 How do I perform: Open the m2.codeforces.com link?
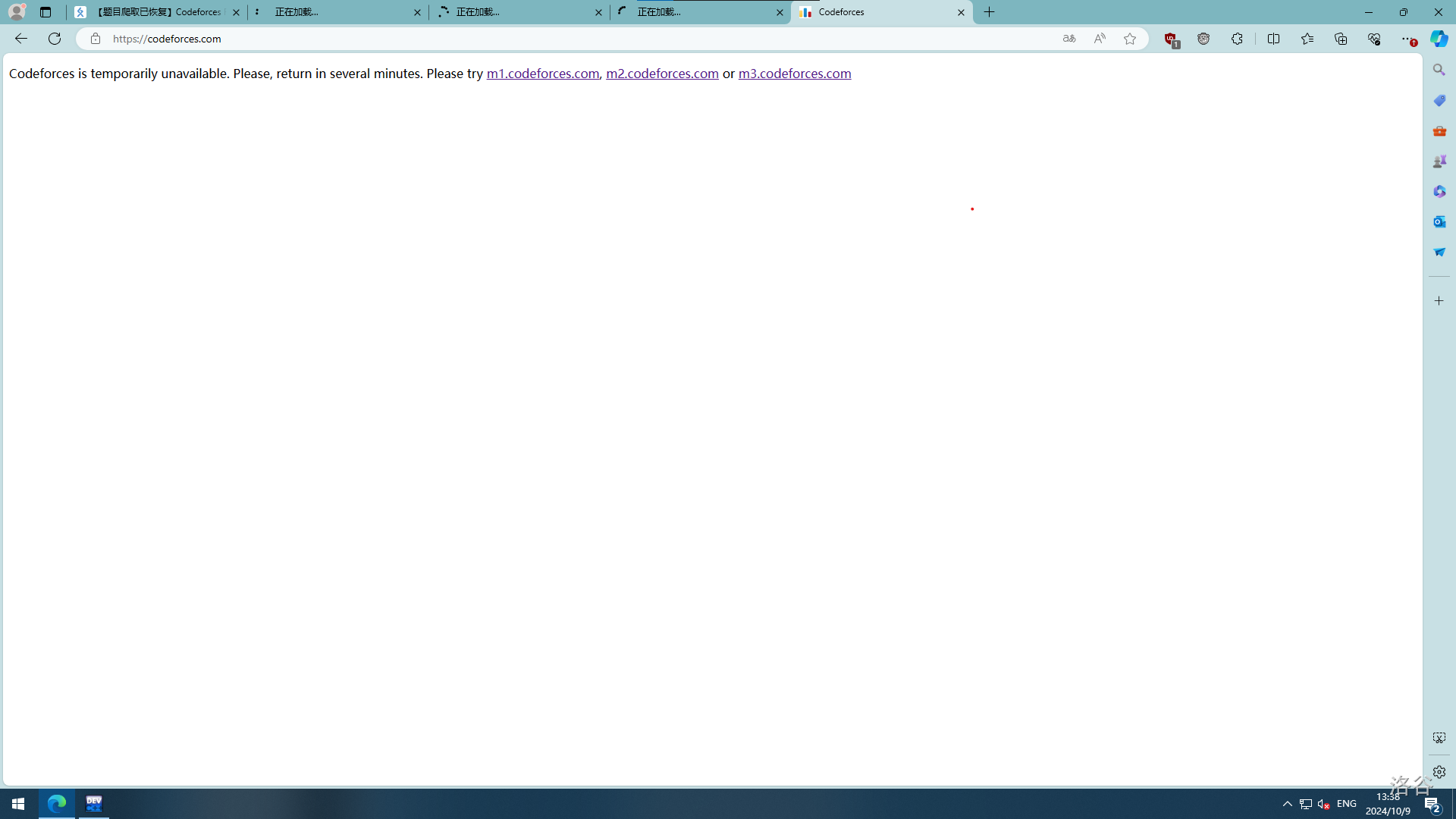[662, 74]
